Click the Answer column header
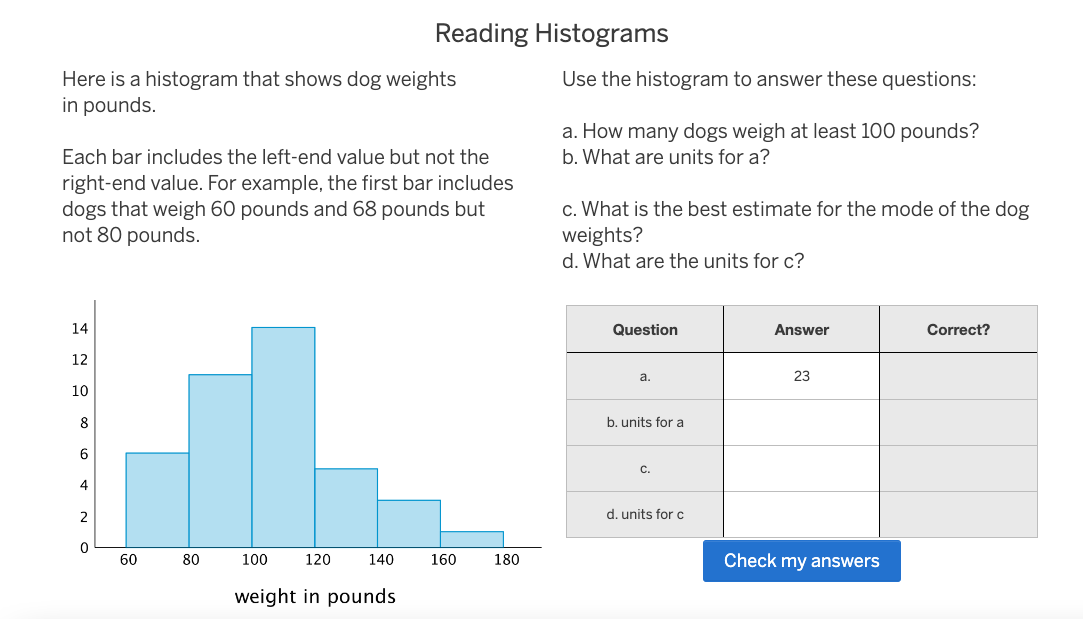1083x619 pixels. click(x=800, y=329)
